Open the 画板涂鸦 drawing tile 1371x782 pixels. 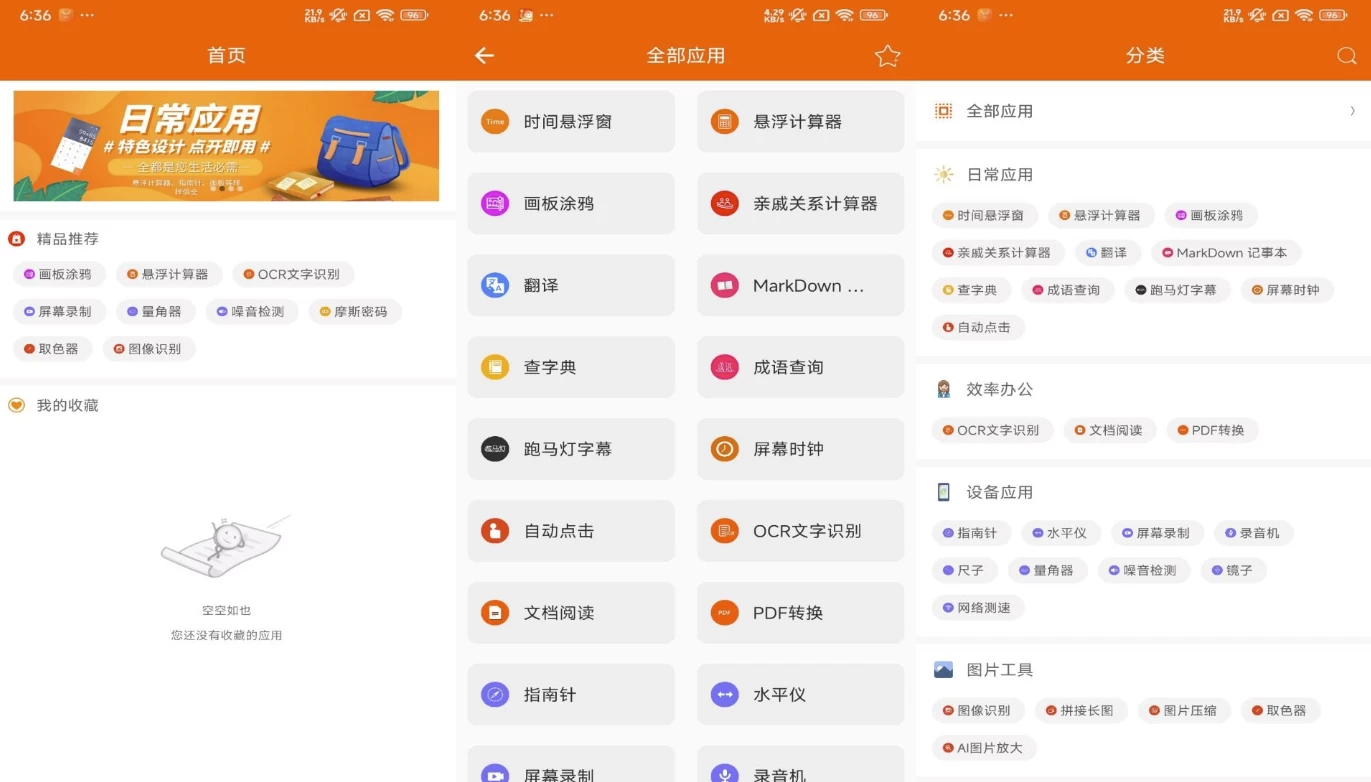tap(571, 204)
